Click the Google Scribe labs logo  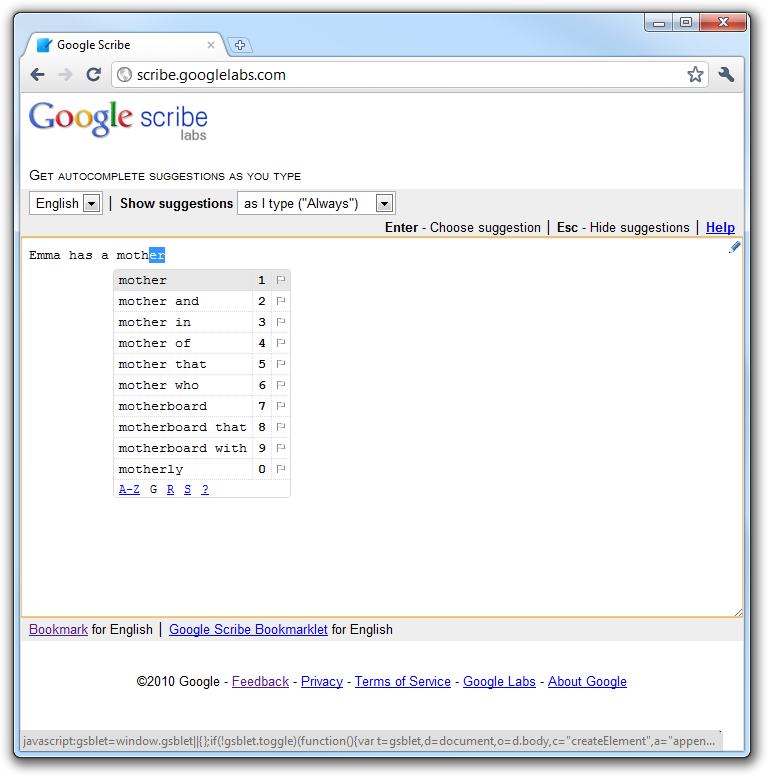(118, 120)
